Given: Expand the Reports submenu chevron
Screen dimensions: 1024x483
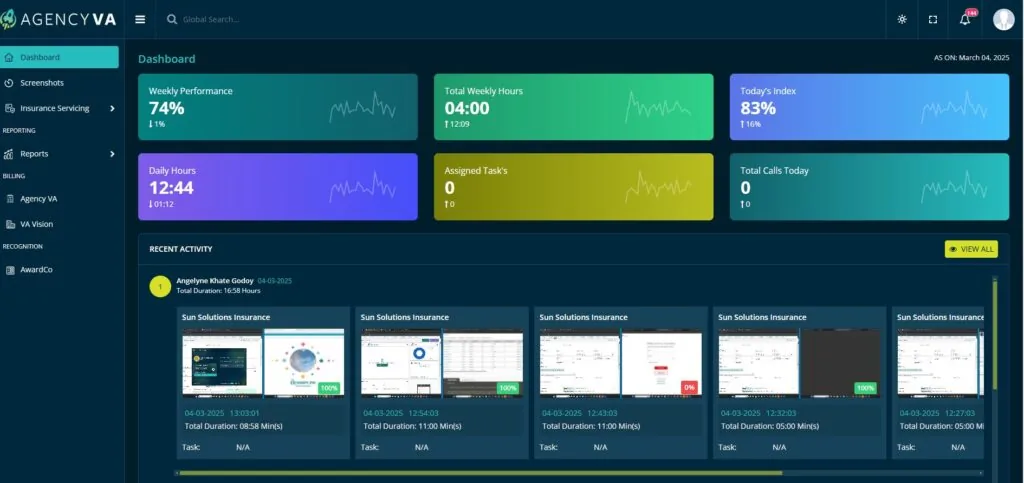Looking at the screenshot, I should (112, 154).
